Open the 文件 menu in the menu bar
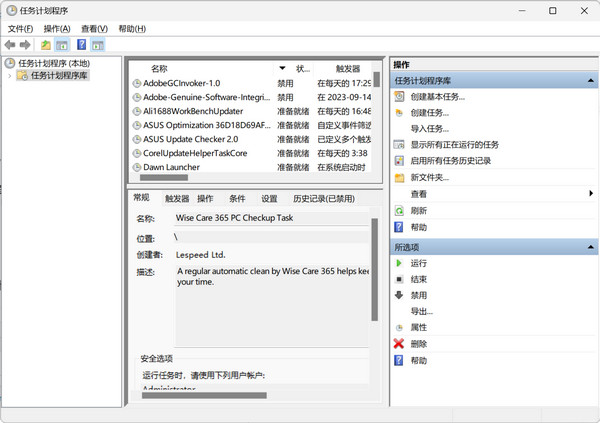Image resolution: width=600 pixels, height=423 pixels. coord(20,29)
